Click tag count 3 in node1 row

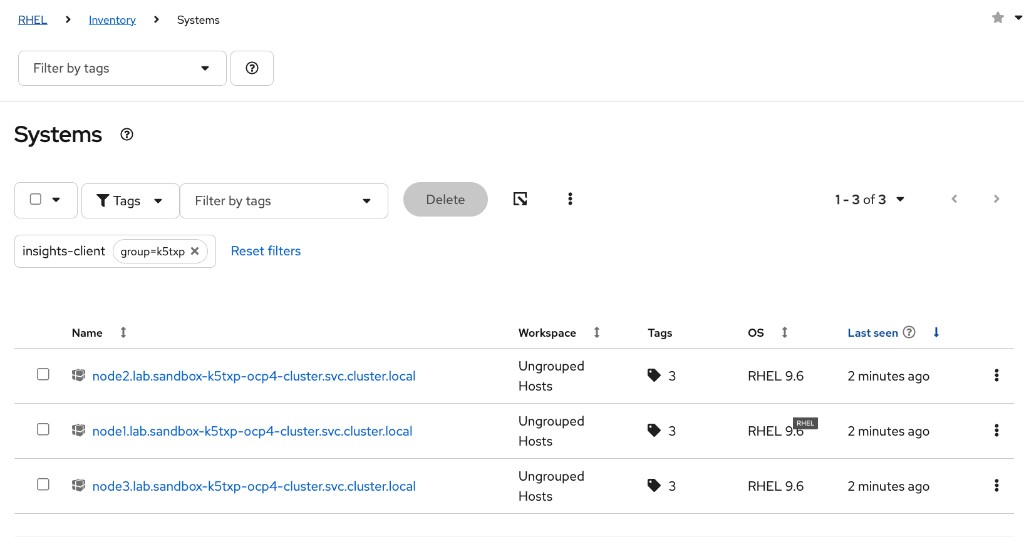pyautogui.click(x=672, y=431)
